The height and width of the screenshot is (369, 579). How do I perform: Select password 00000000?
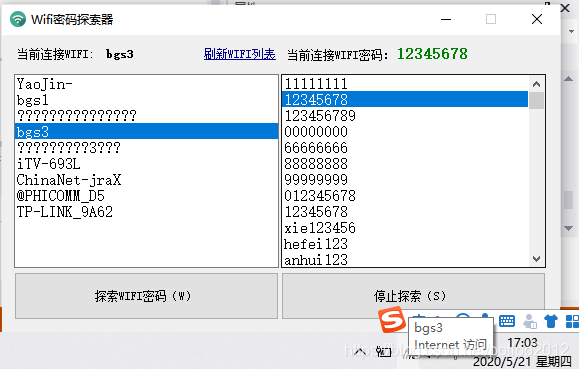pos(405,131)
